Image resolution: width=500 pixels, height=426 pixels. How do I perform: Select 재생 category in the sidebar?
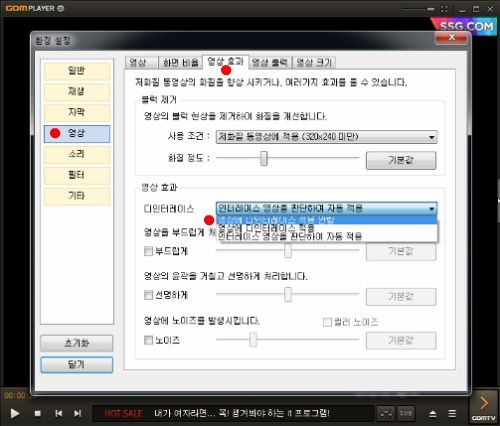tap(77, 92)
